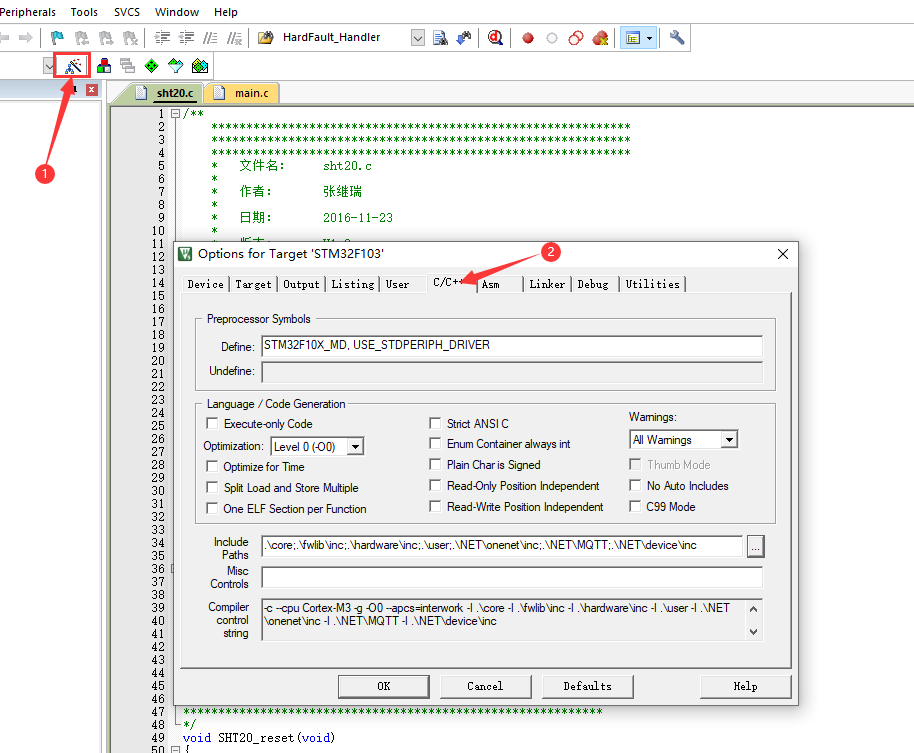Viewport: 914px width, 753px height.
Task: Check Optimize for Time
Action: click(212, 466)
